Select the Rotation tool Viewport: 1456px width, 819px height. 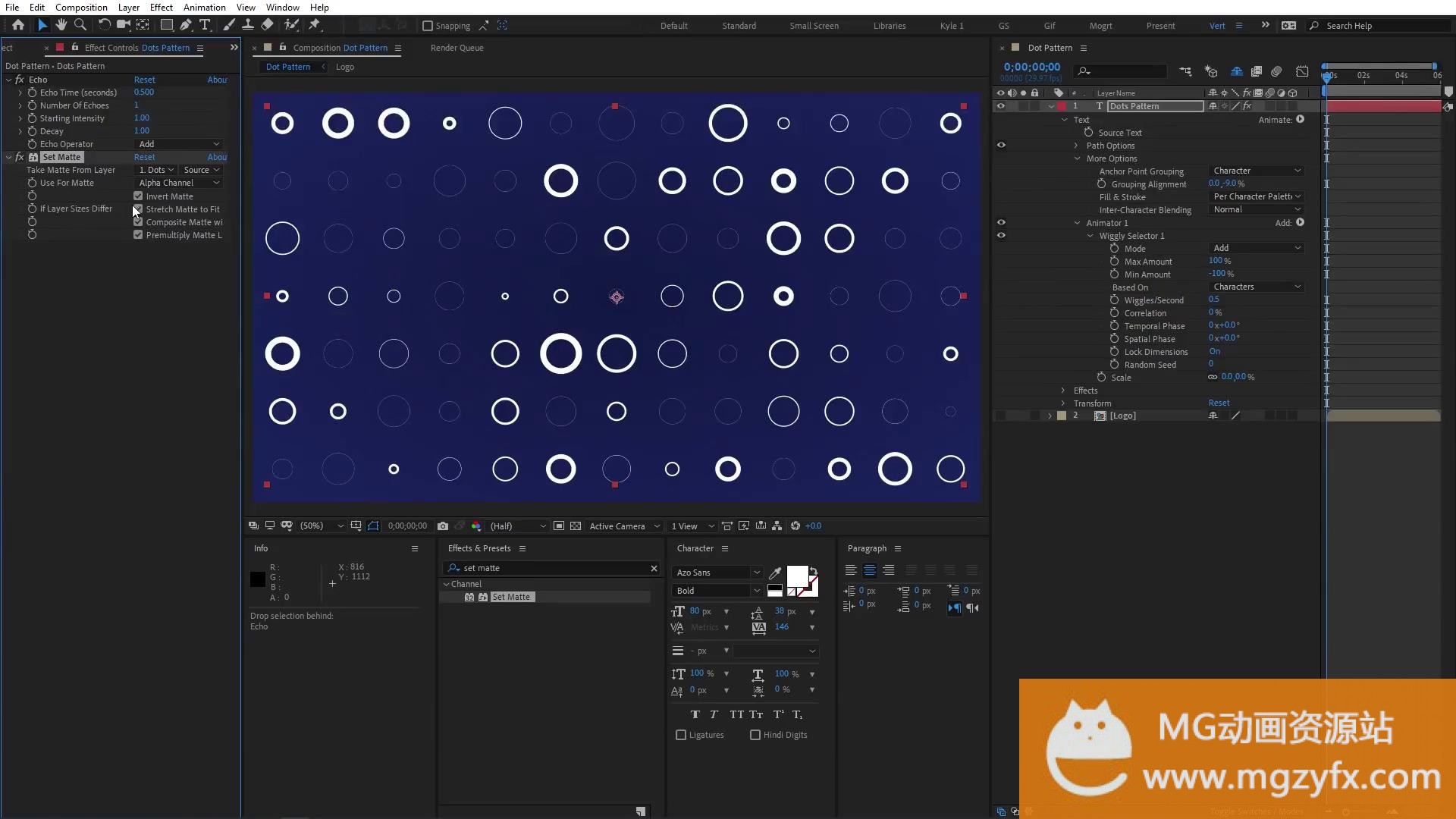104,25
